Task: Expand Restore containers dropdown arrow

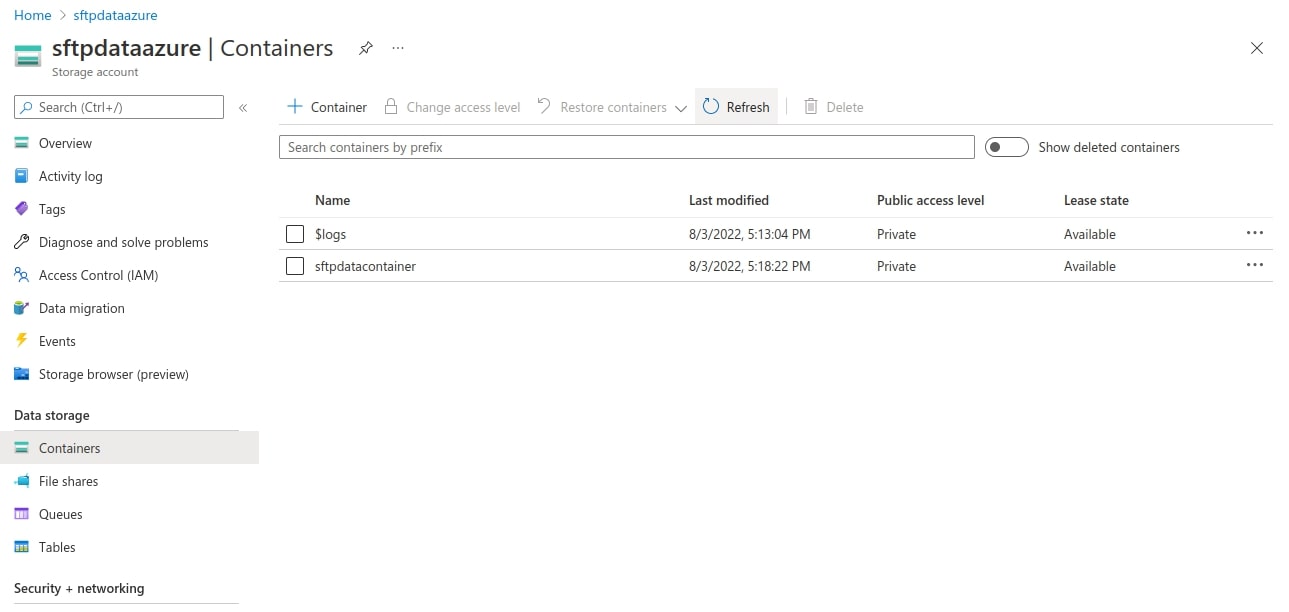Action: 681,108
